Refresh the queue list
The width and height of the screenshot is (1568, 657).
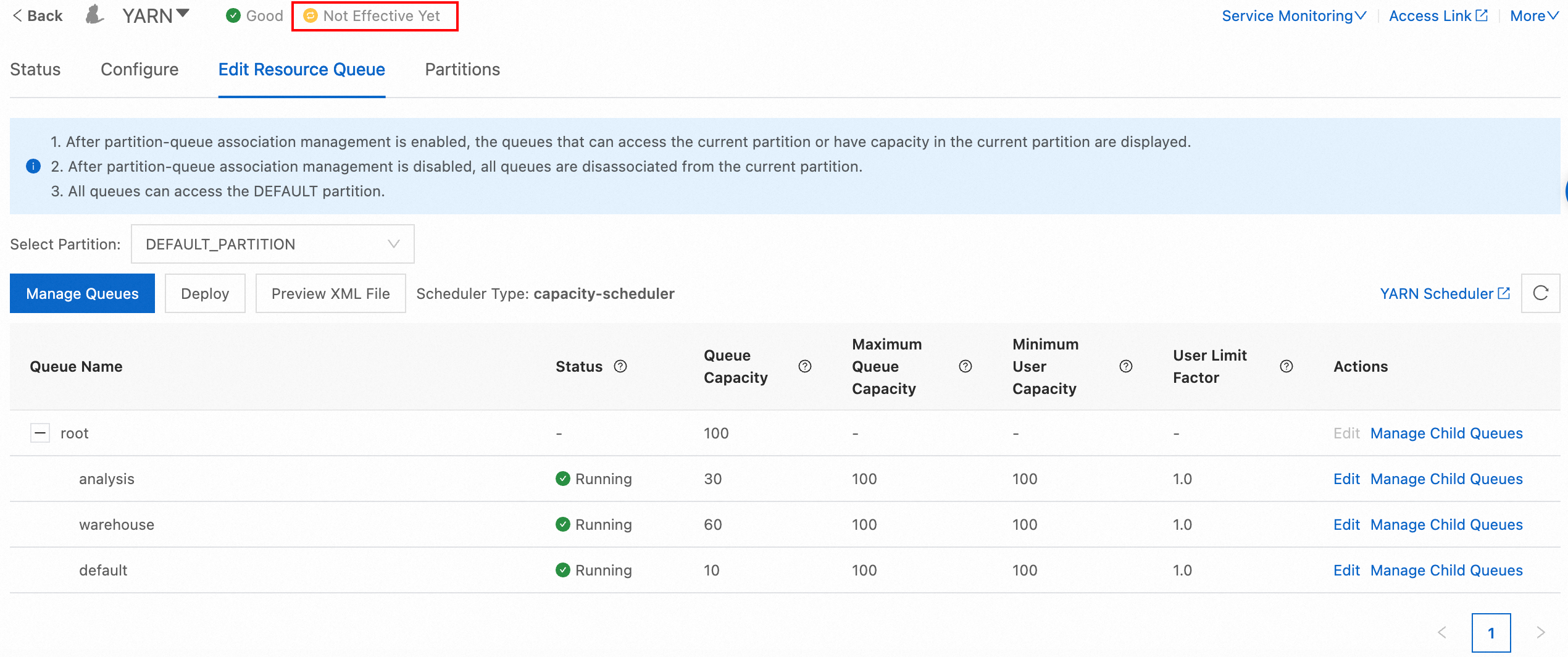(1541, 293)
